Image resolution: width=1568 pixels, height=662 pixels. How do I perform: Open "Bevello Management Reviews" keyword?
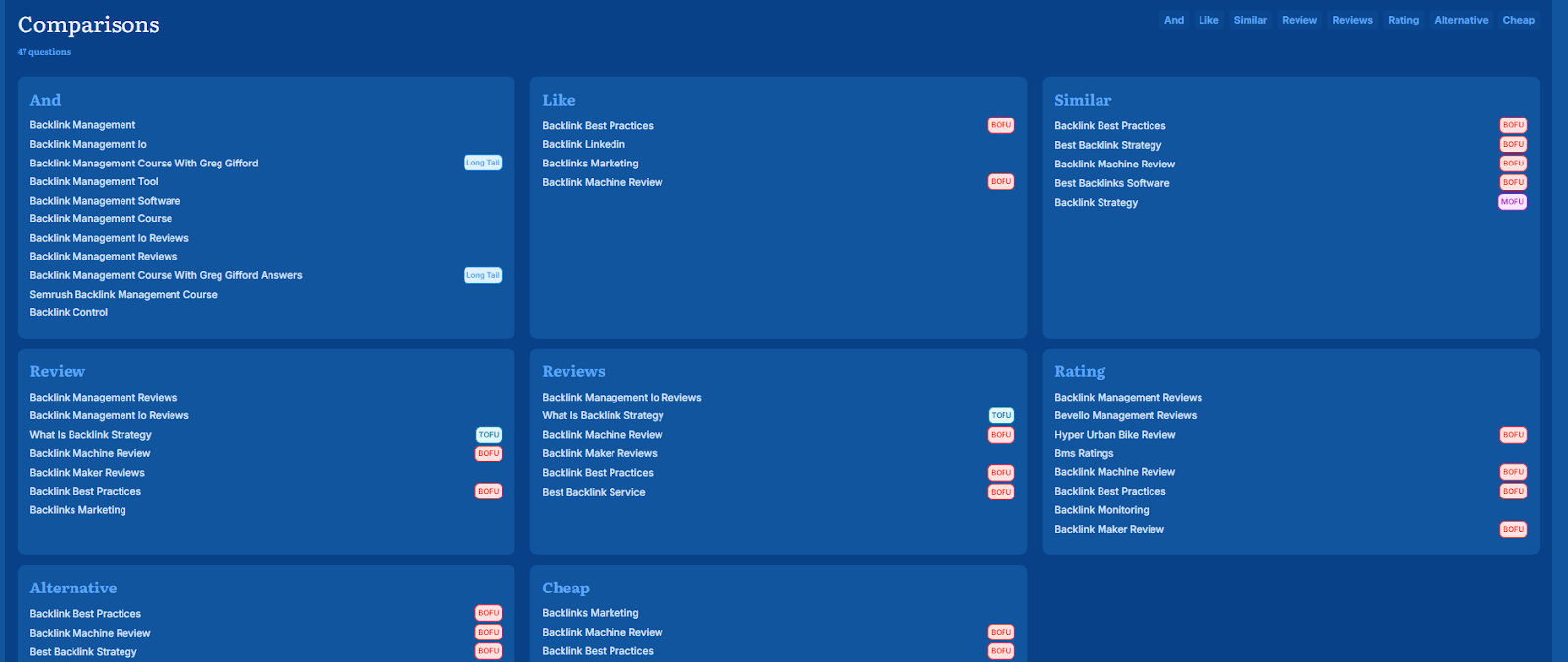pyautogui.click(x=1125, y=415)
